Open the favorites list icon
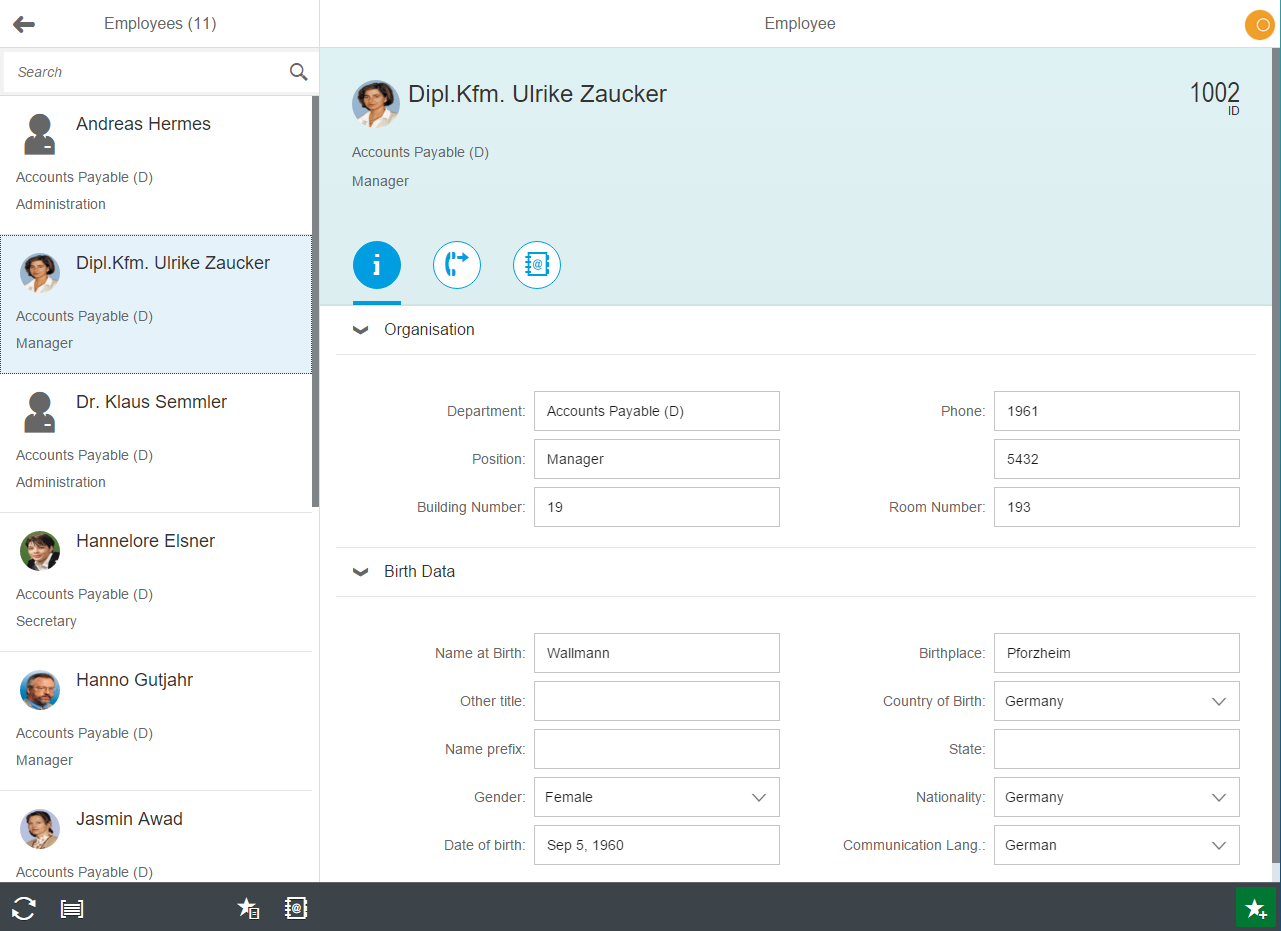Viewport: 1281px width, 931px height. click(x=248, y=908)
